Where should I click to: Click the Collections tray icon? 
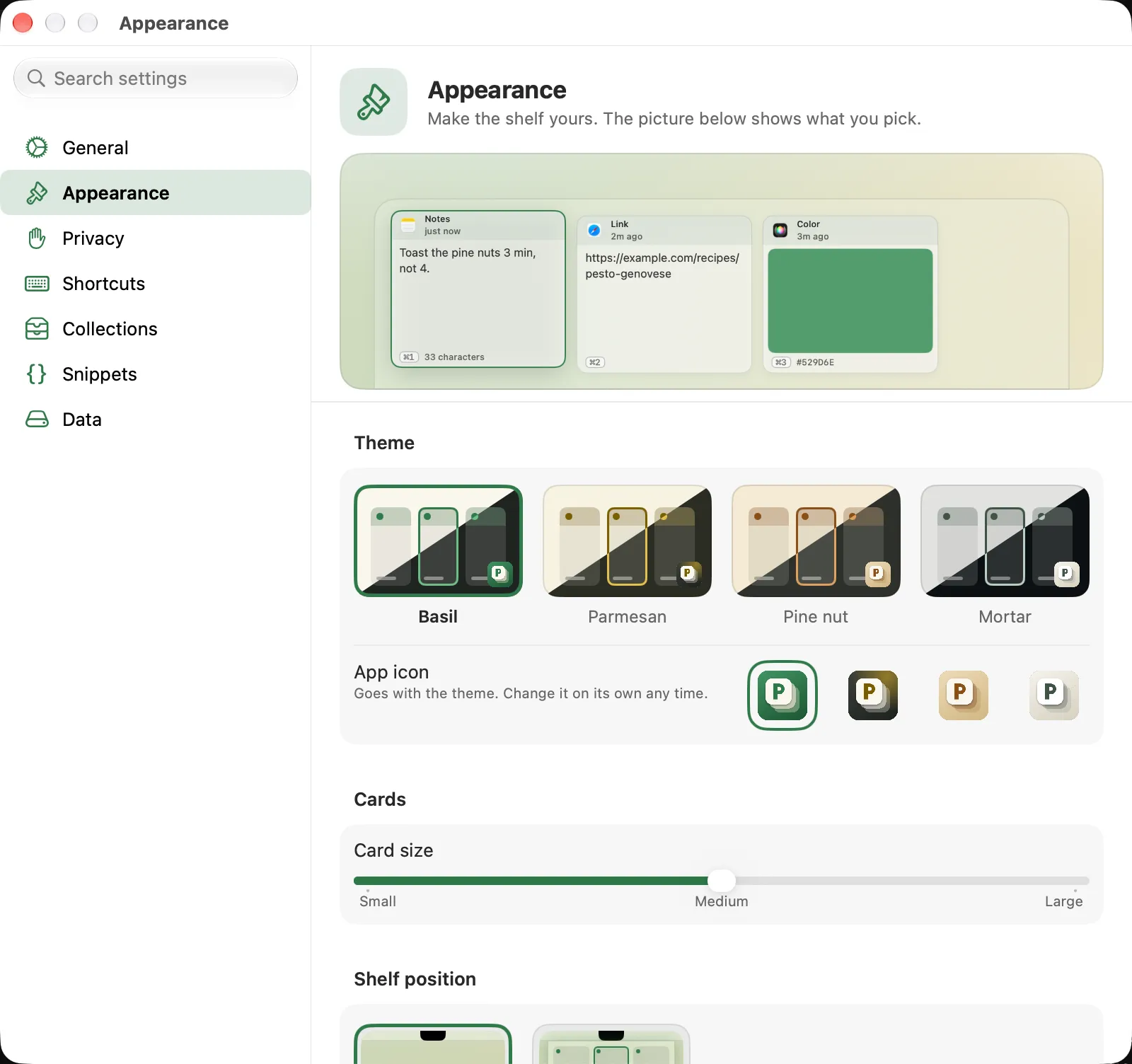(37, 329)
